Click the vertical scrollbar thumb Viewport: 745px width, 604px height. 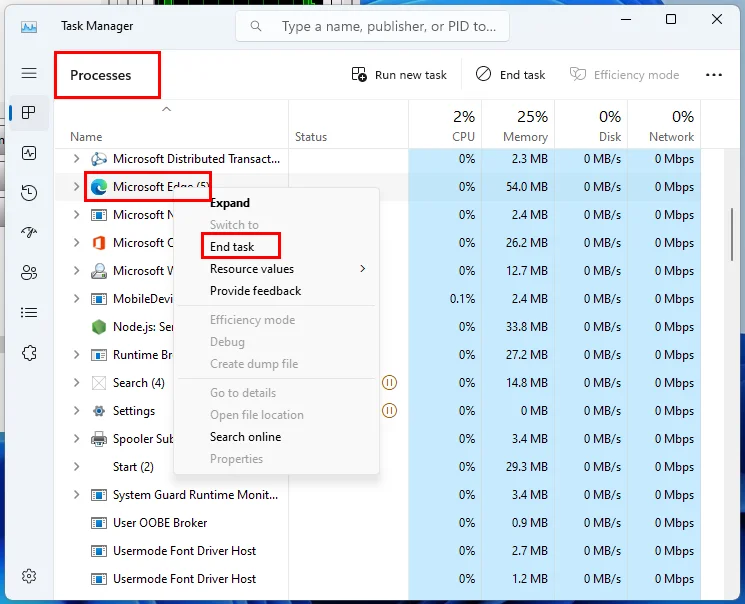pyautogui.click(x=732, y=234)
